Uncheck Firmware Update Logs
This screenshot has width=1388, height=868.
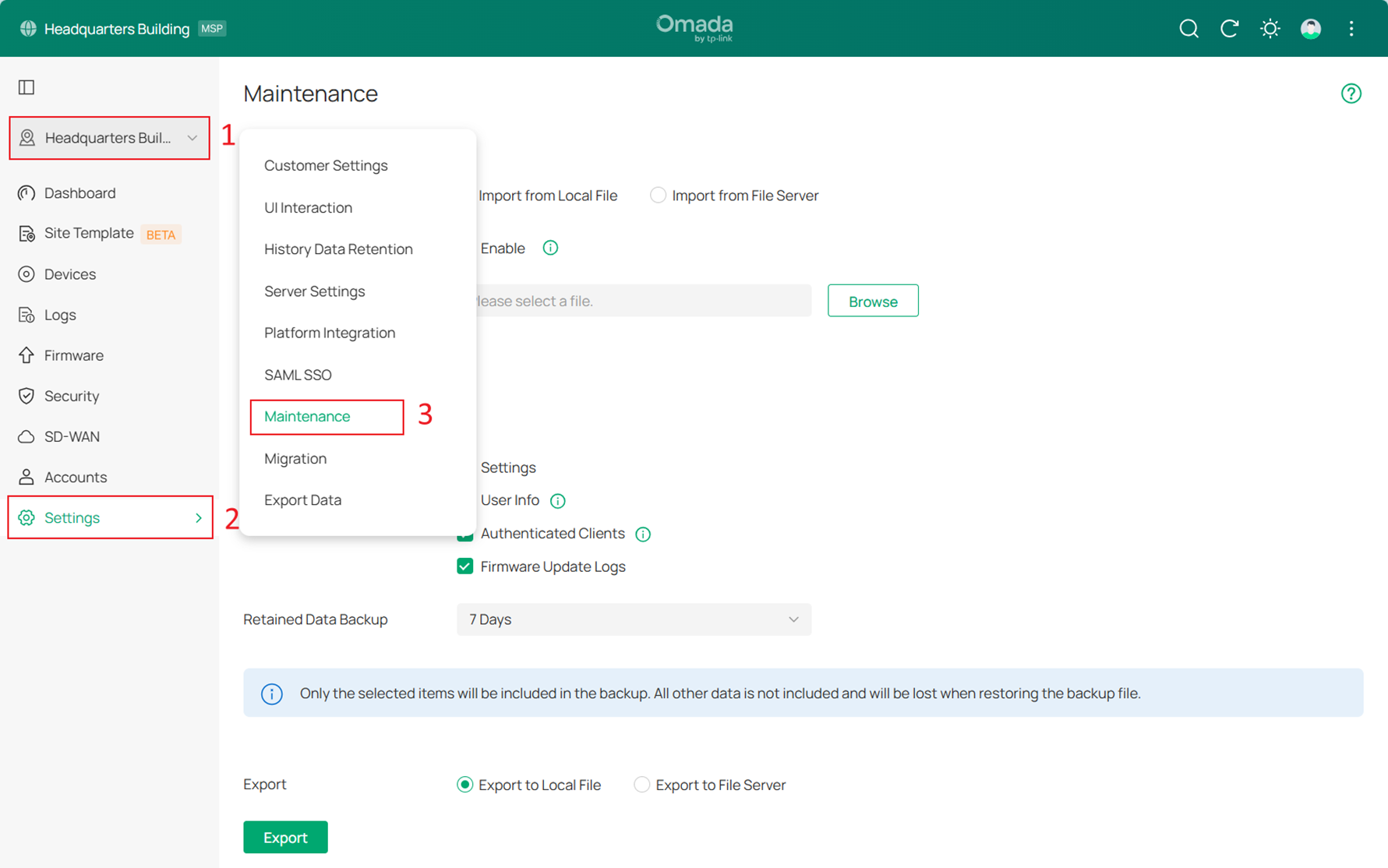click(465, 566)
